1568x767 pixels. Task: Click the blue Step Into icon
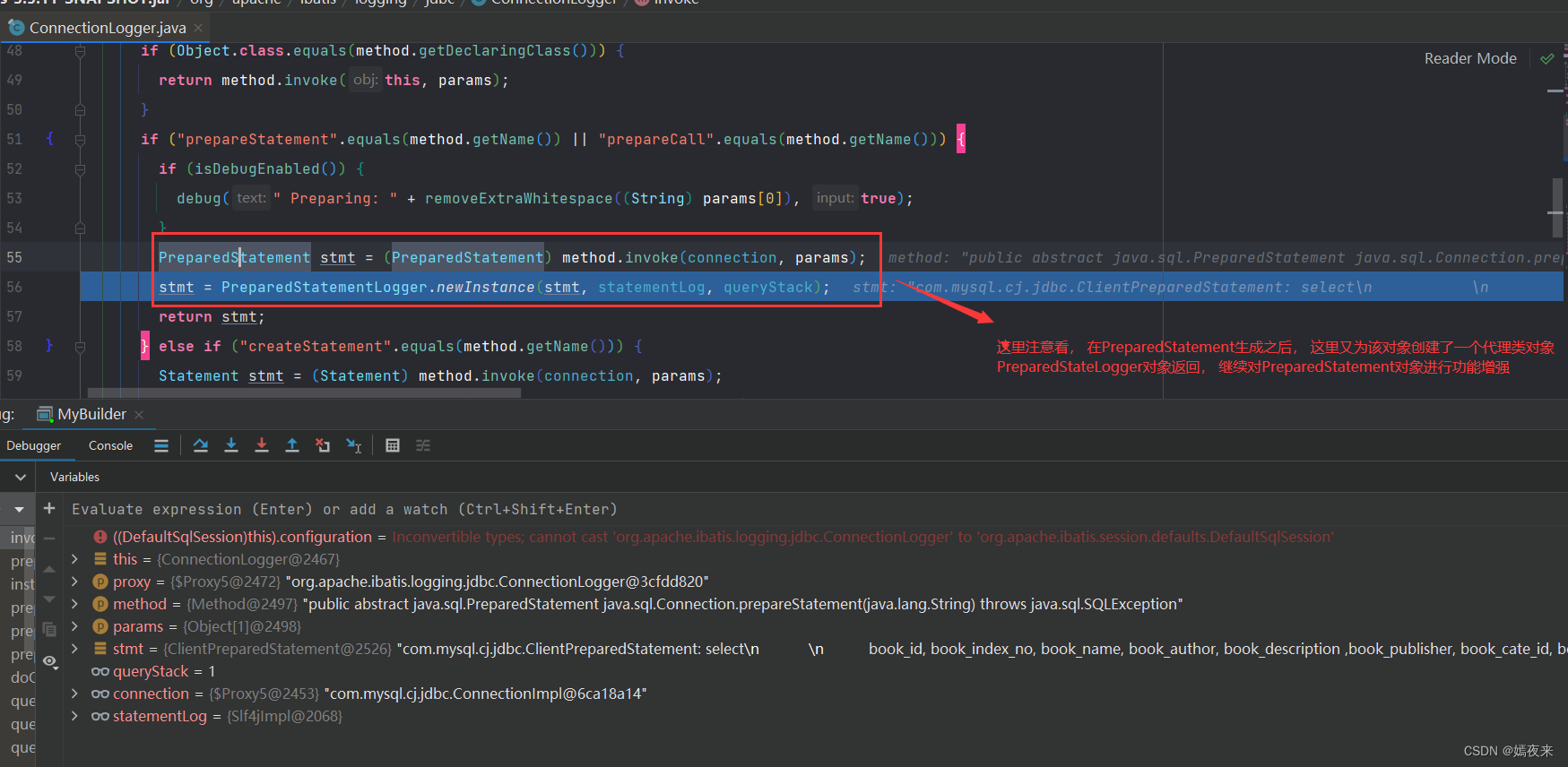coord(231,445)
